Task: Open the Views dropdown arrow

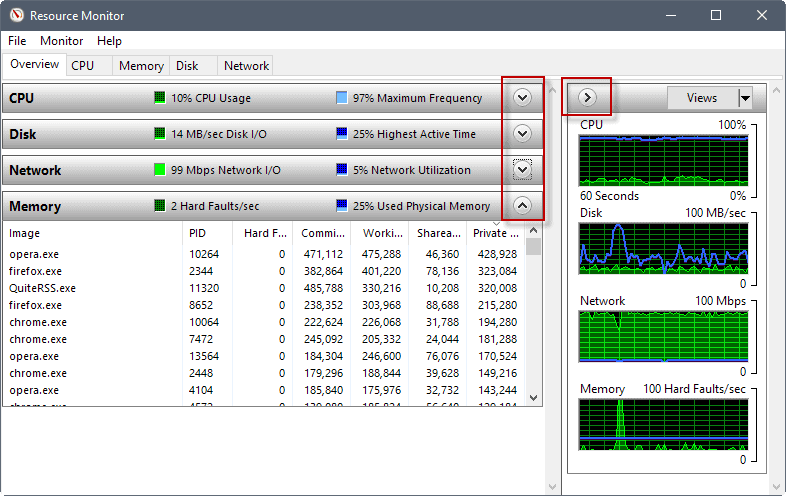Action: [744, 98]
